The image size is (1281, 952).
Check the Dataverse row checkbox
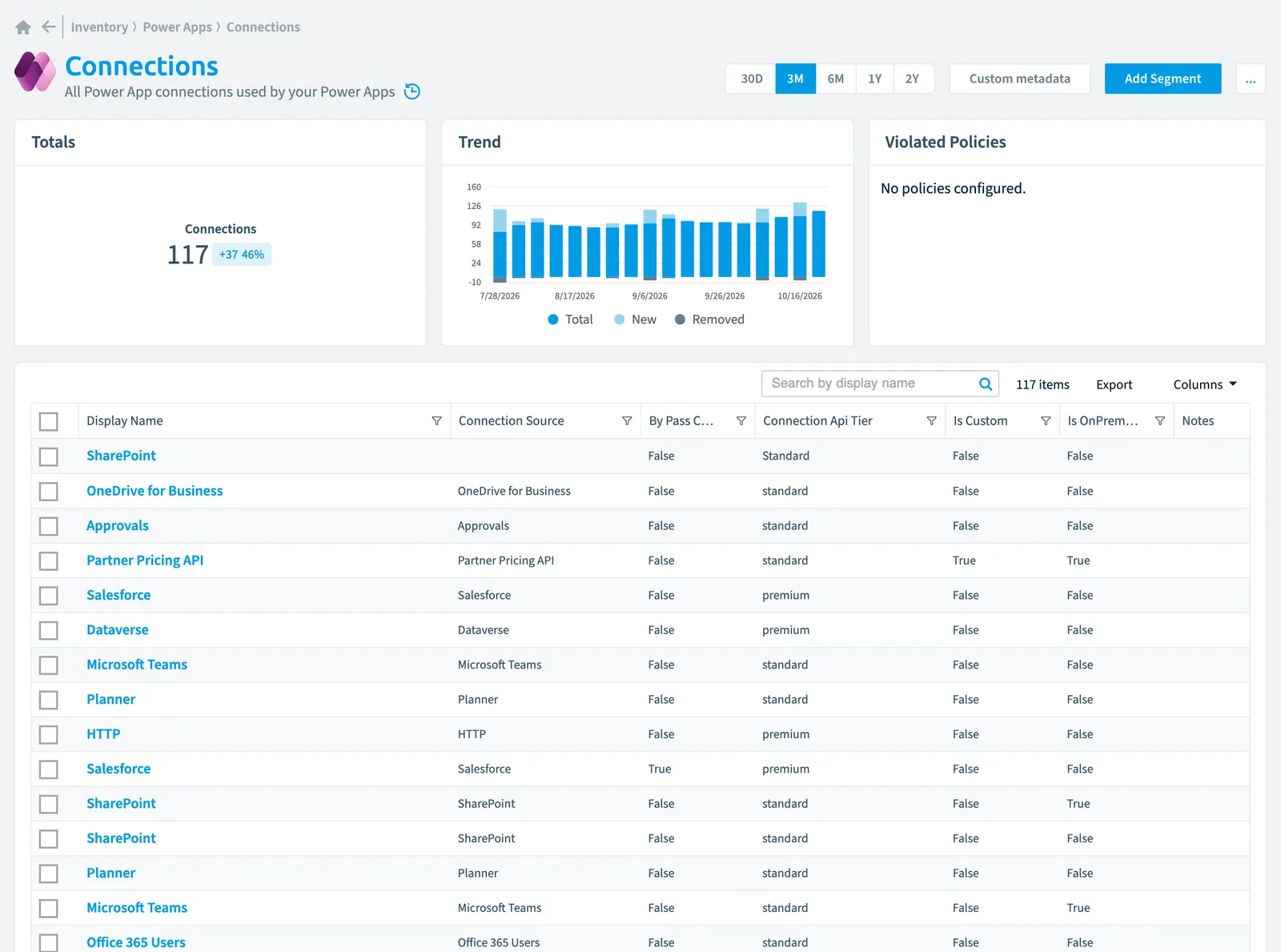point(49,630)
